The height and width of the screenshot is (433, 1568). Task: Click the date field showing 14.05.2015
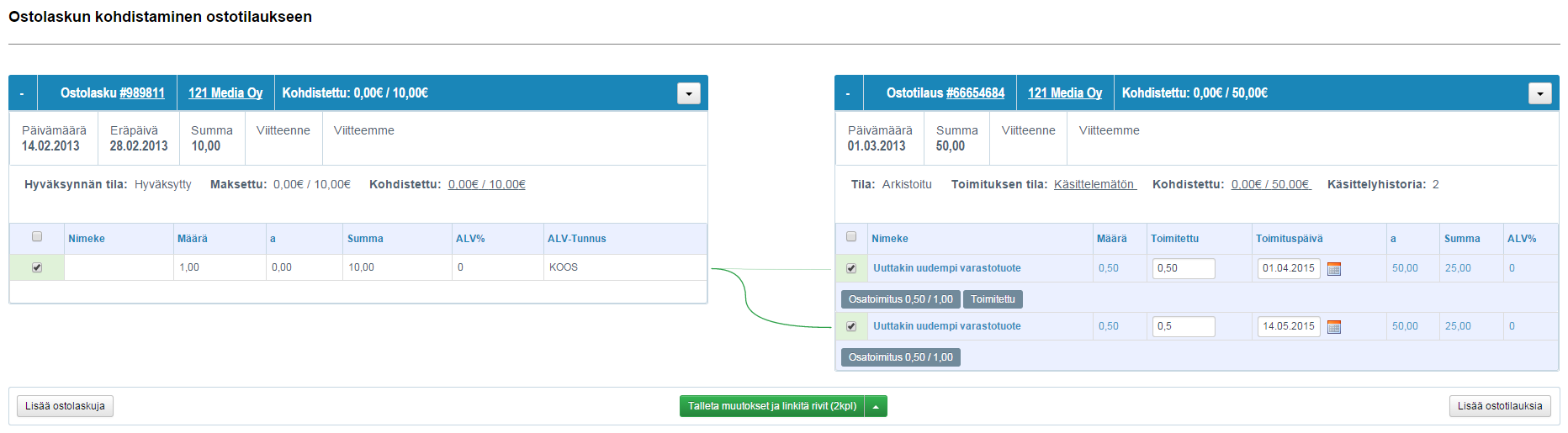point(1288,326)
